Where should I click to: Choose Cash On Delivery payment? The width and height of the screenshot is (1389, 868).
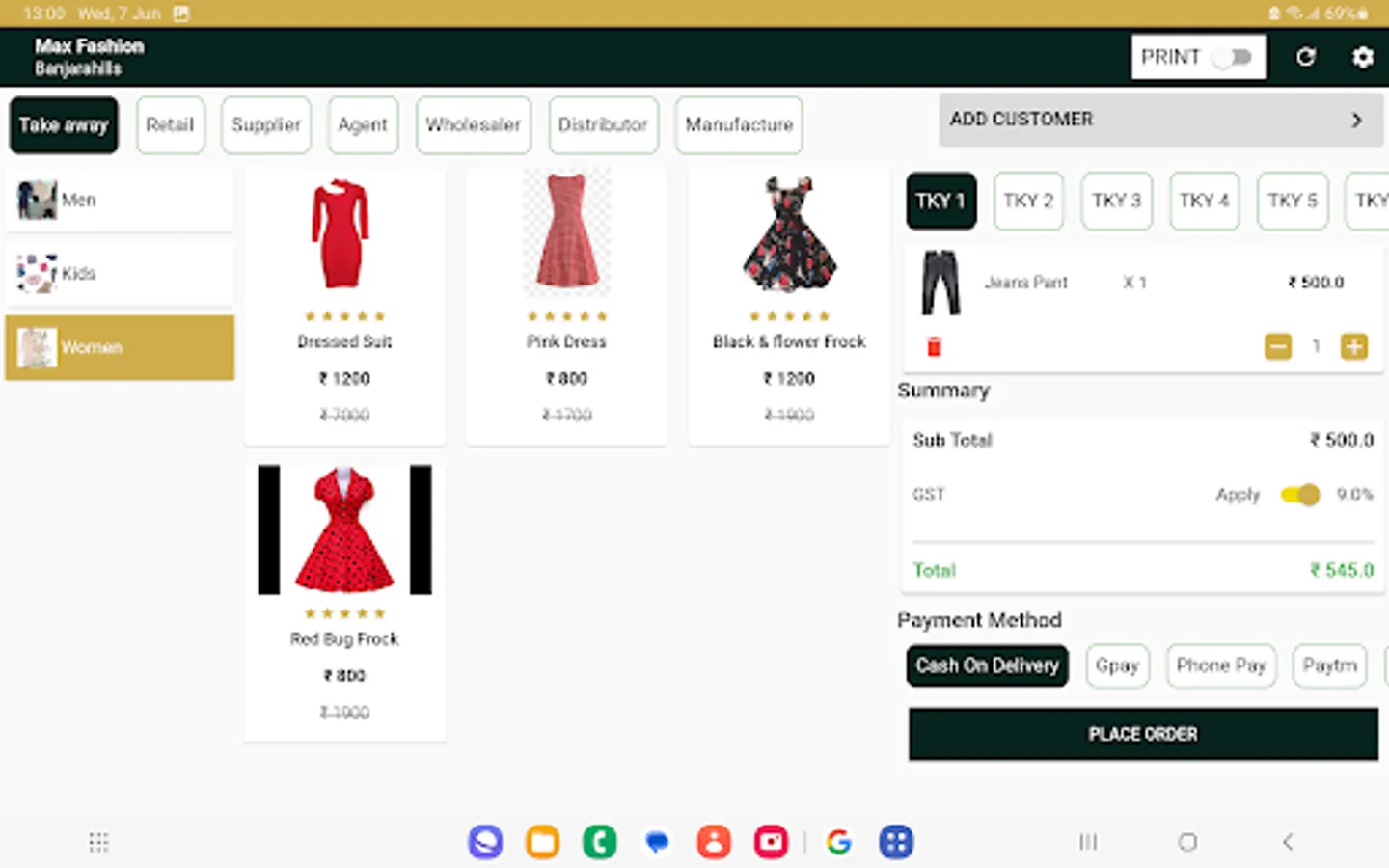pyautogui.click(x=988, y=665)
